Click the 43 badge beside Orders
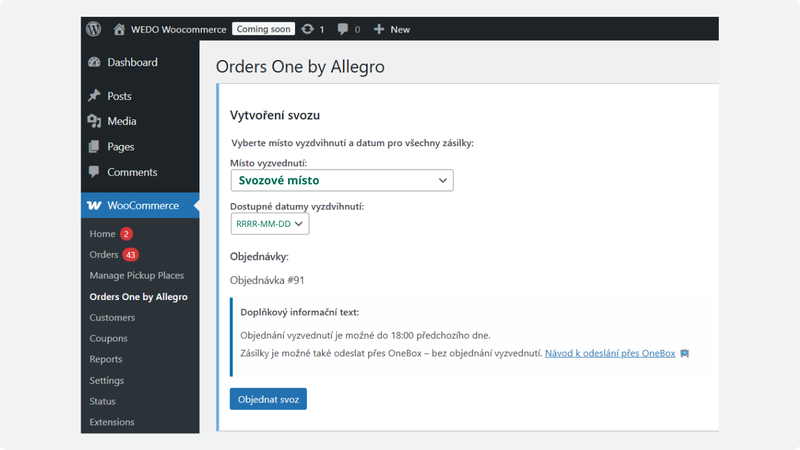 131,255
